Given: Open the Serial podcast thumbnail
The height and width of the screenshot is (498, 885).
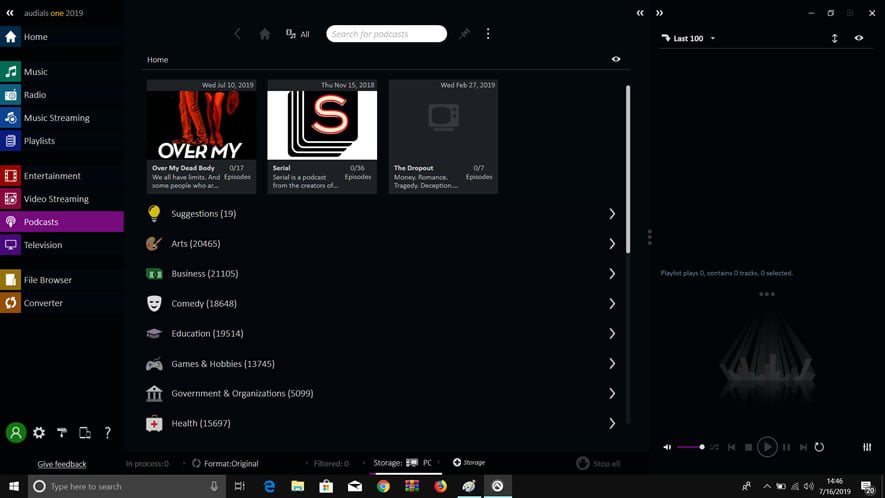Looking at the screenshot, I should click(x=322, y=125).
